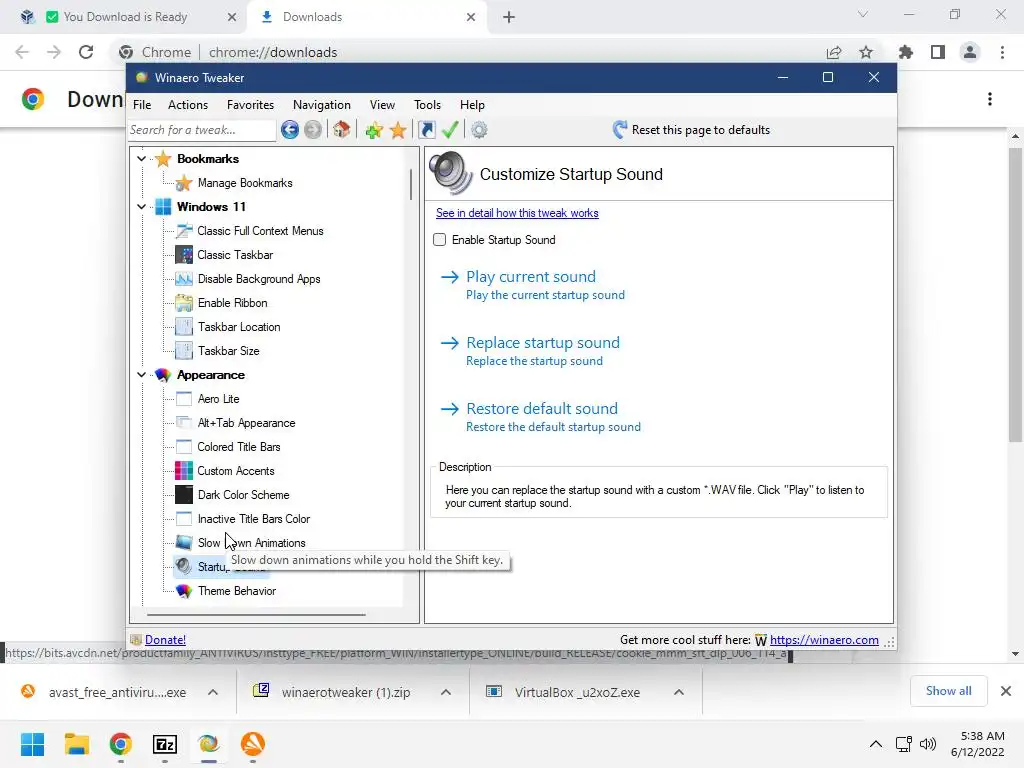This screenshot has height=768, width=1024.
Task: Open the Navigation menu
Action: [321, 104]
